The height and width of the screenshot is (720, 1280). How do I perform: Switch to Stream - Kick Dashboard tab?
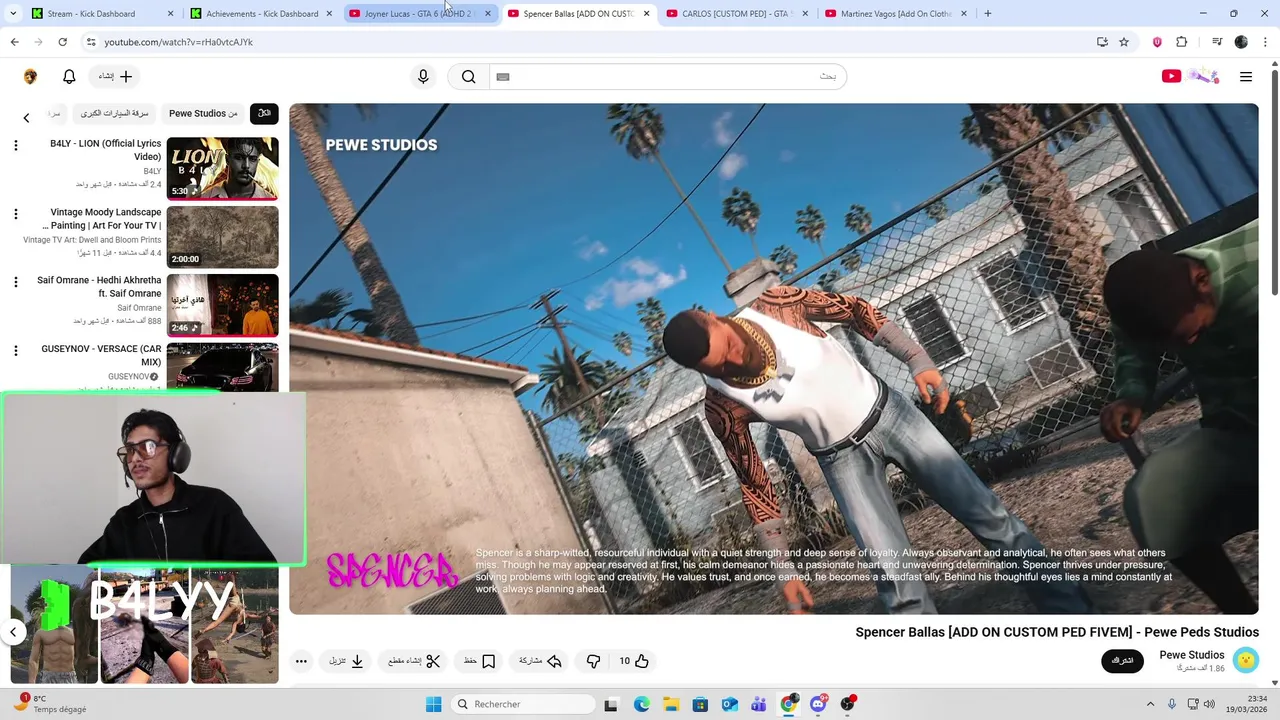(103, 14)
